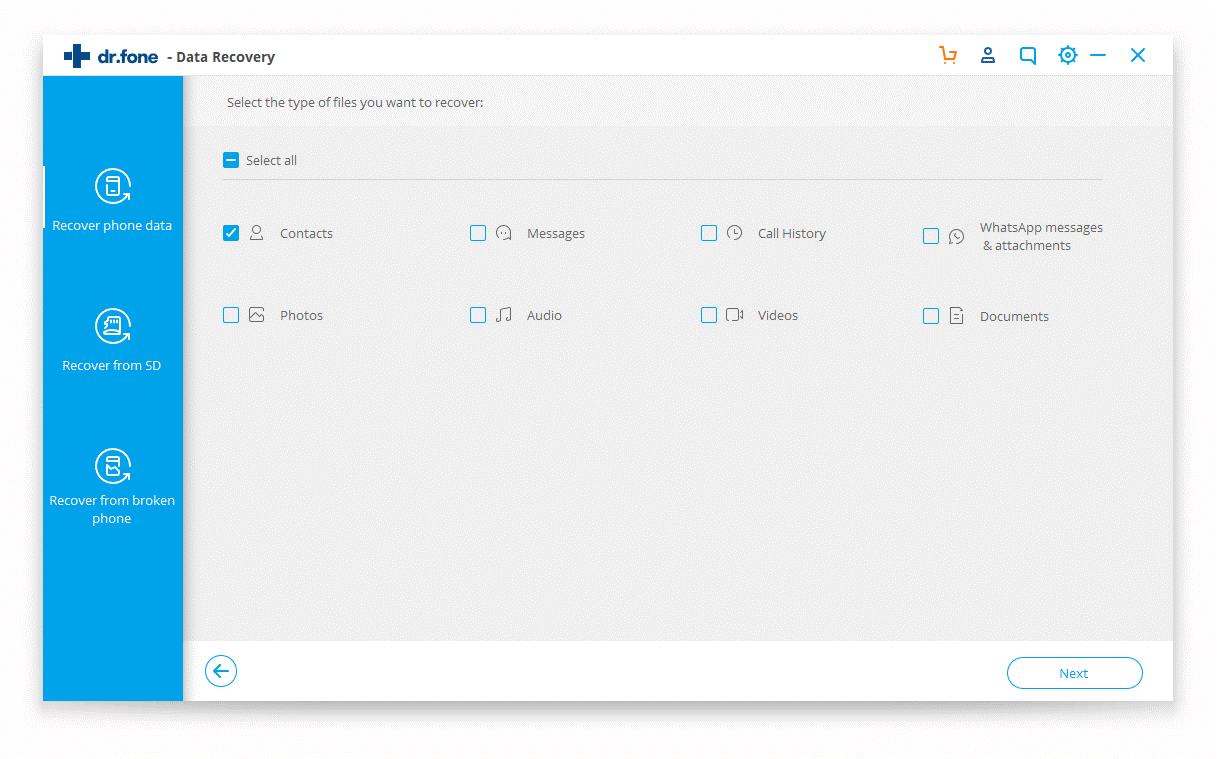Screen dimensions: 1217x759
Task: Open the feedback chat icon
Action: coord(1028,56)
